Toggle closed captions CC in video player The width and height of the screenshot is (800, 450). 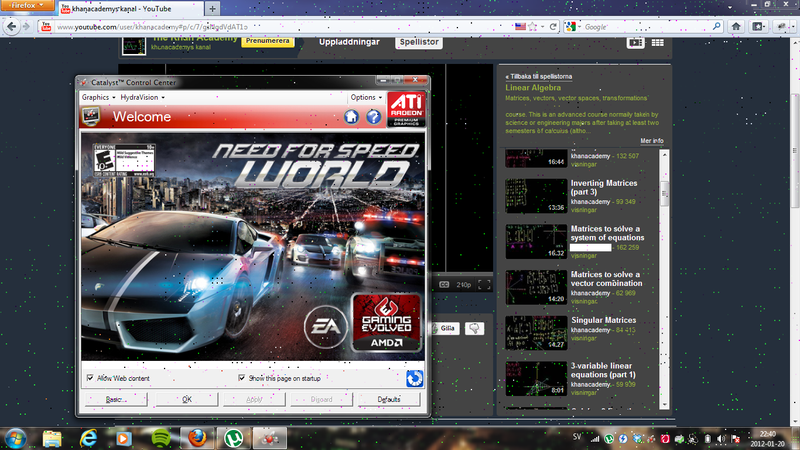click(444, 285)
